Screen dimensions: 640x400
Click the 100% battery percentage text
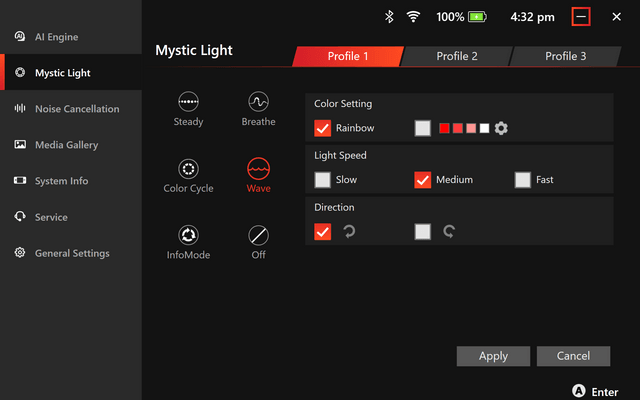(x=450, y=17)
